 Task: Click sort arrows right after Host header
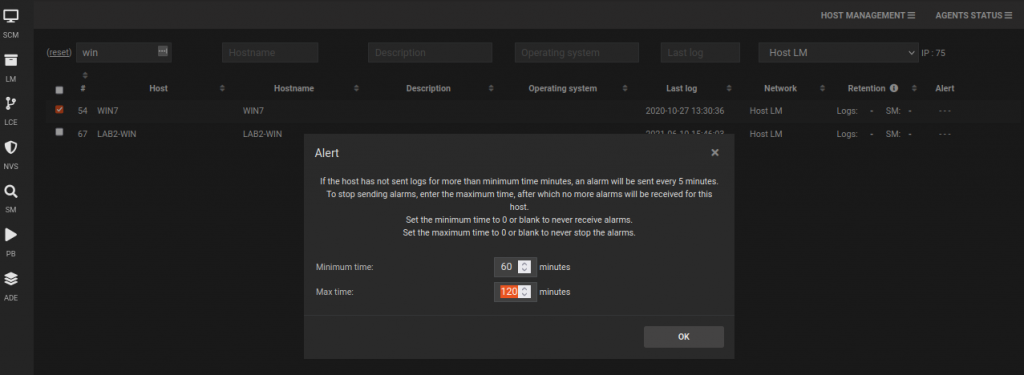[222, 88]
